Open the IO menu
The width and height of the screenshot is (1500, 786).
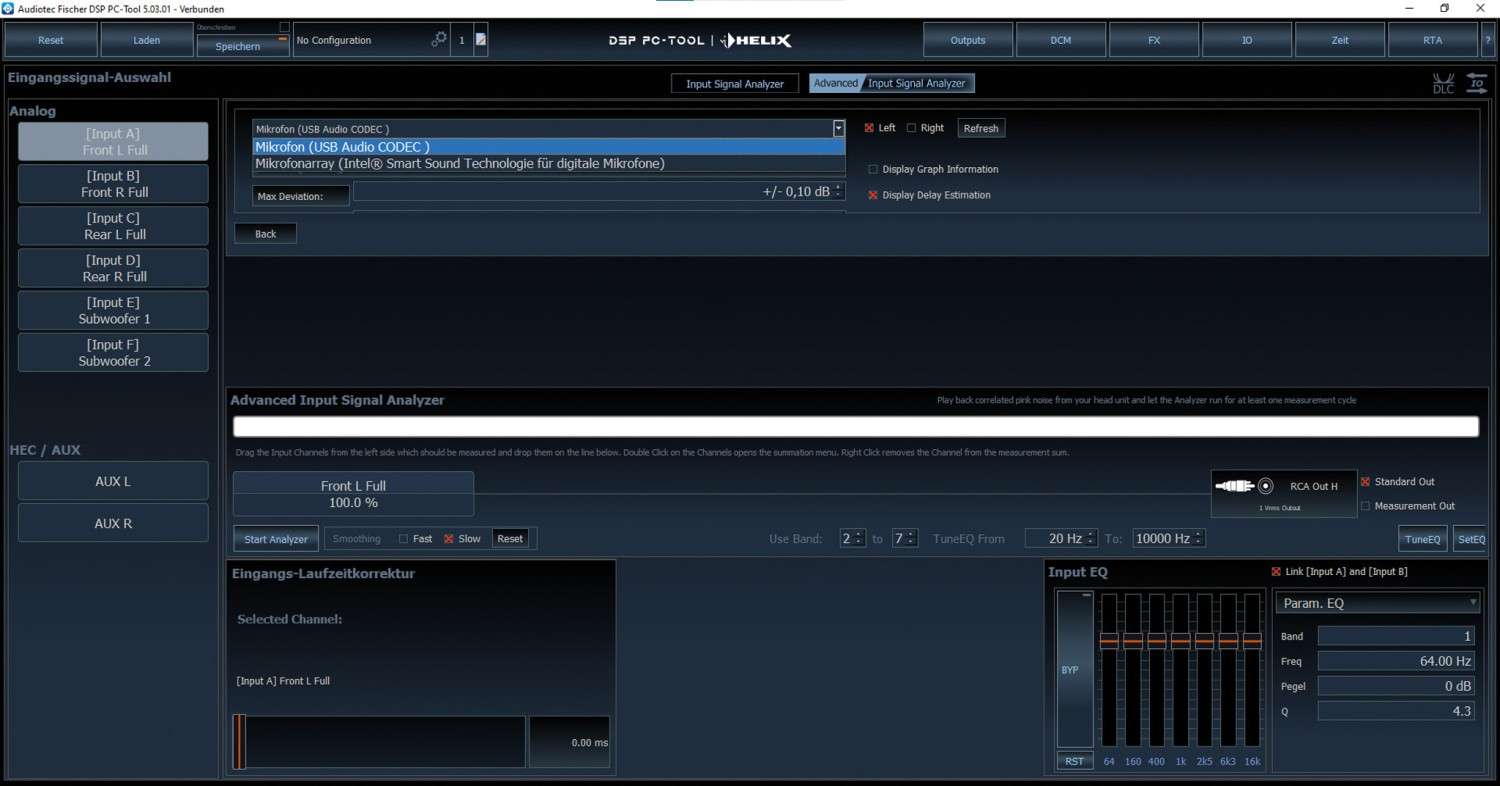(1247, 40)
